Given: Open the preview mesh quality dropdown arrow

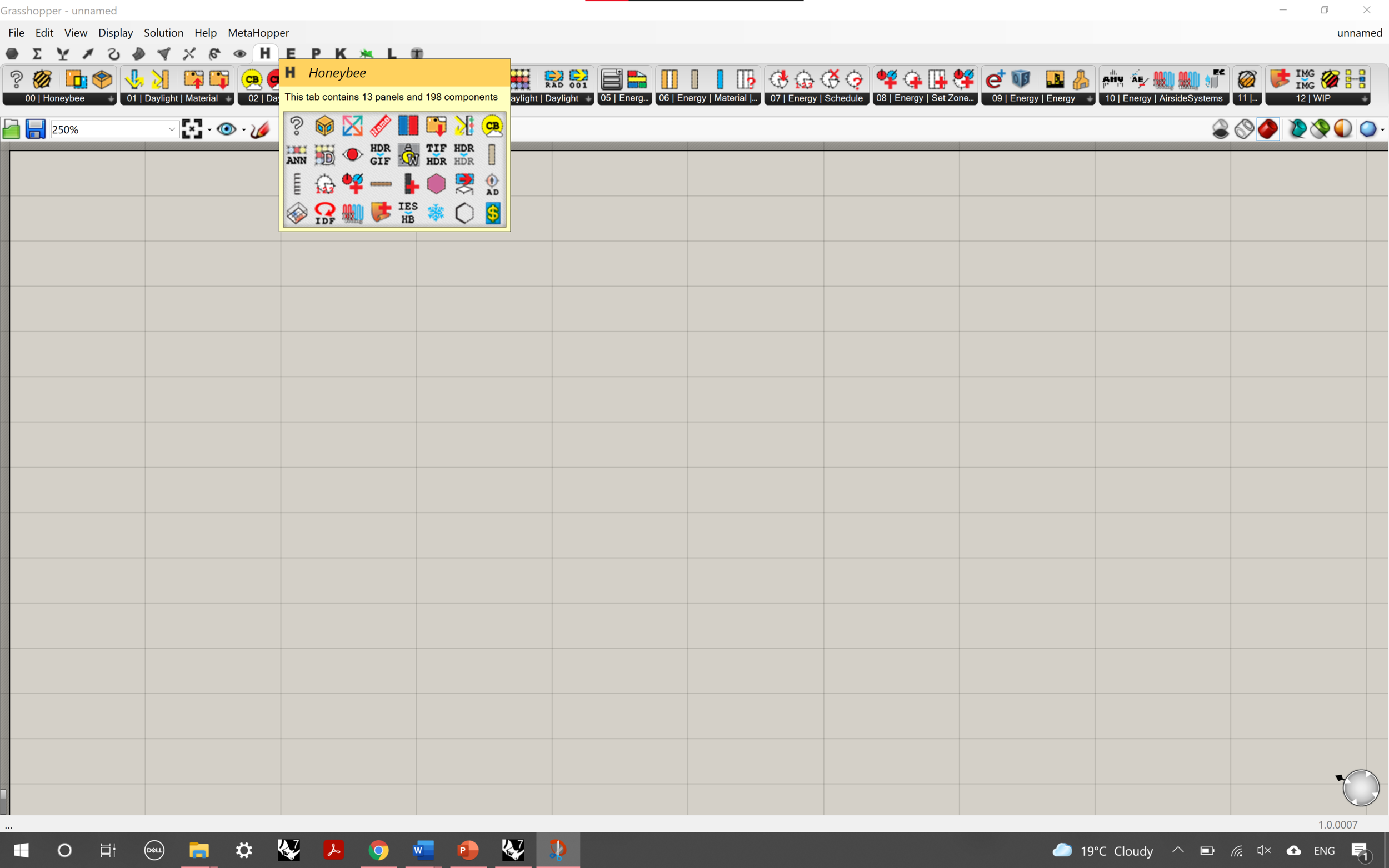Looking at the screenshot, I should pos(1383,130).
